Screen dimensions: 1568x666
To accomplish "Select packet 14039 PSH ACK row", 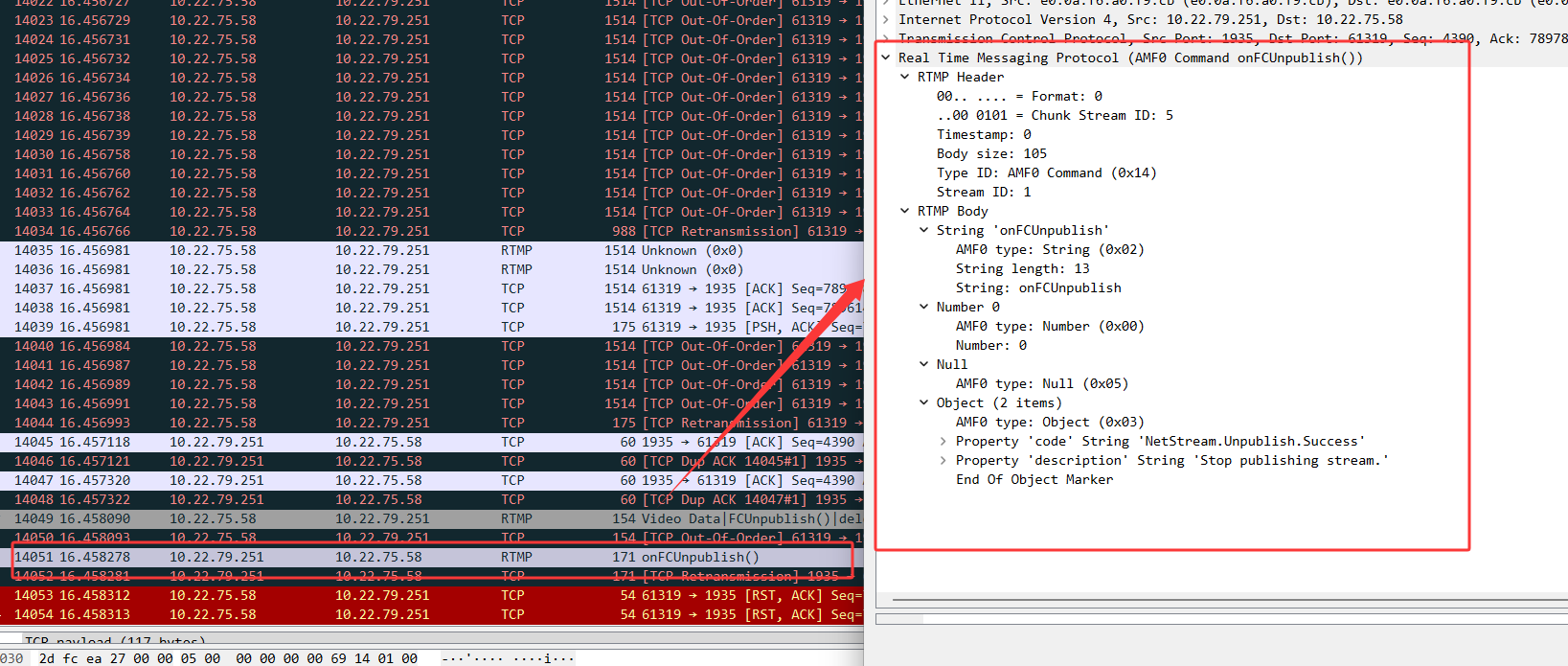I will click(x=432, y=327).
